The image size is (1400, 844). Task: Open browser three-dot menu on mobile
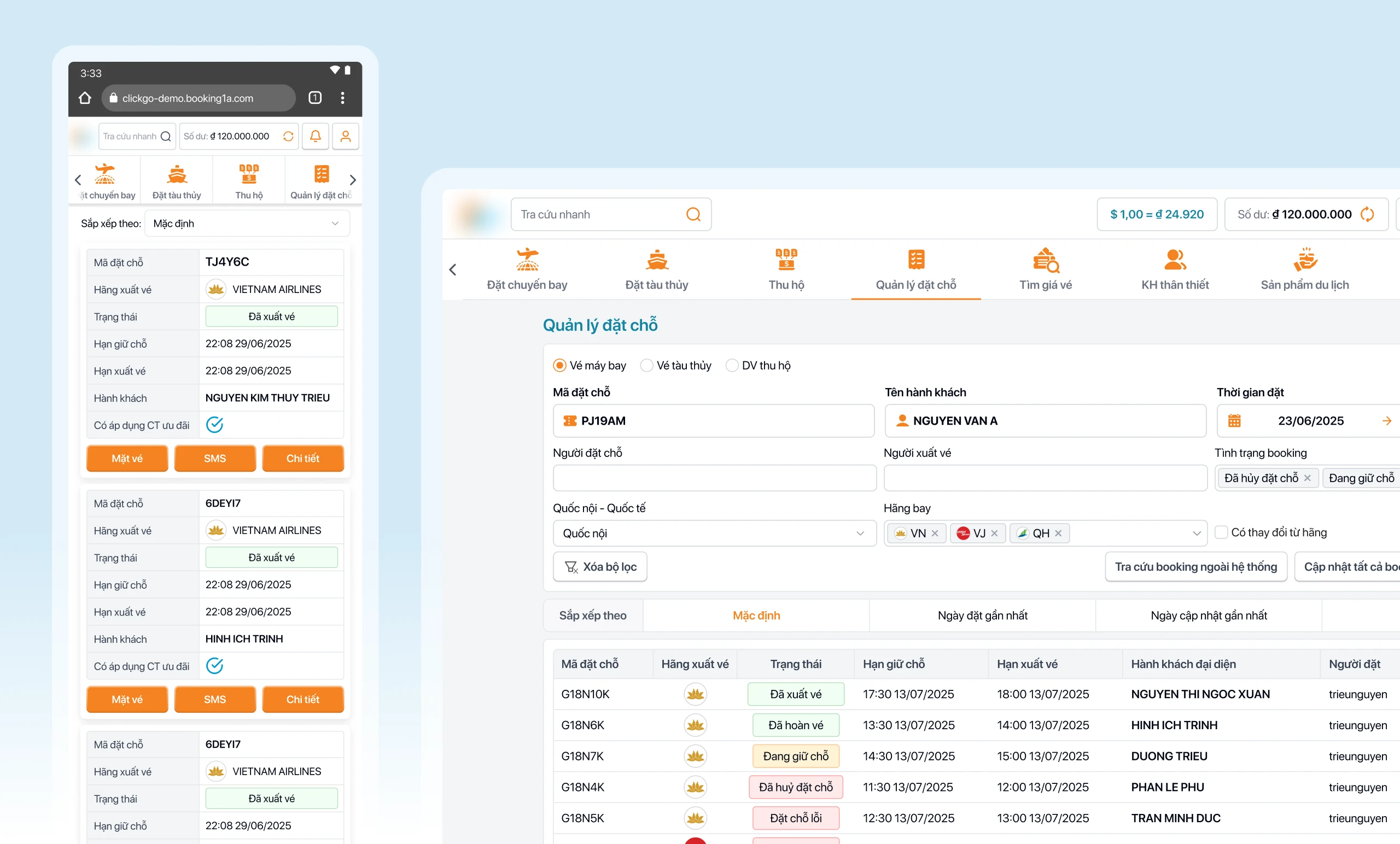(x=342, y=98)
